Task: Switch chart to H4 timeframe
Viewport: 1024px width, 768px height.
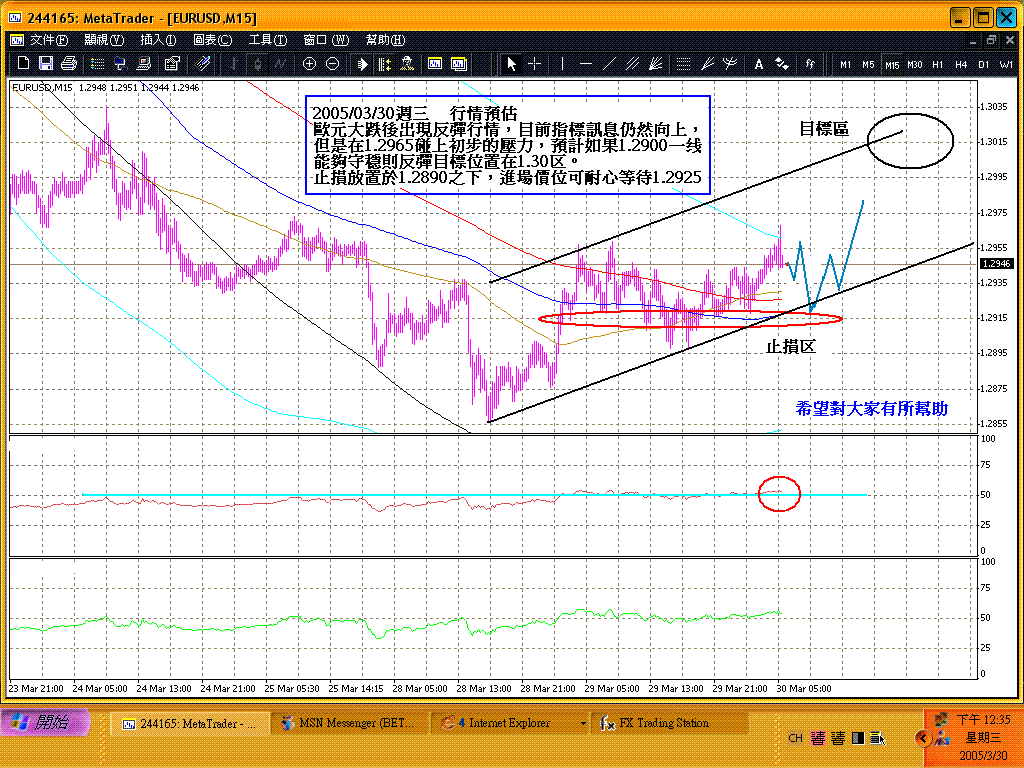Action: [x=961, y=64]
